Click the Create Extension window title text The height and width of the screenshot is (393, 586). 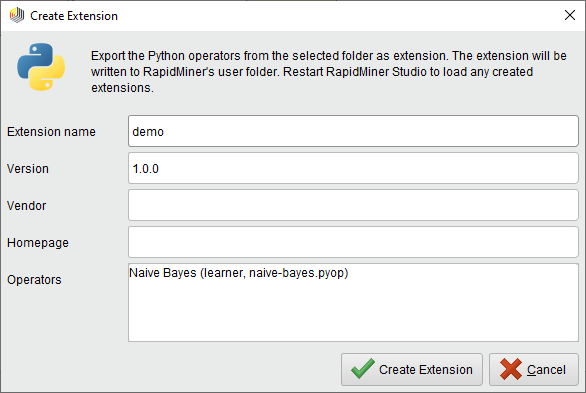tap(74, 16)
